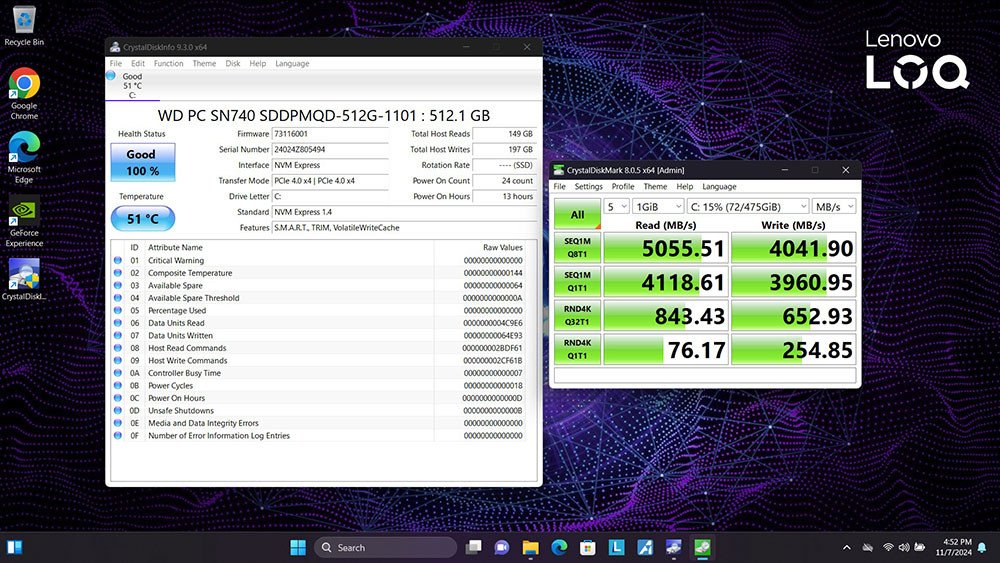Open the Microsoft Edge desktop shortcut
The image size is (1000, 563).
pyautogui.click(x=24, y=157)
